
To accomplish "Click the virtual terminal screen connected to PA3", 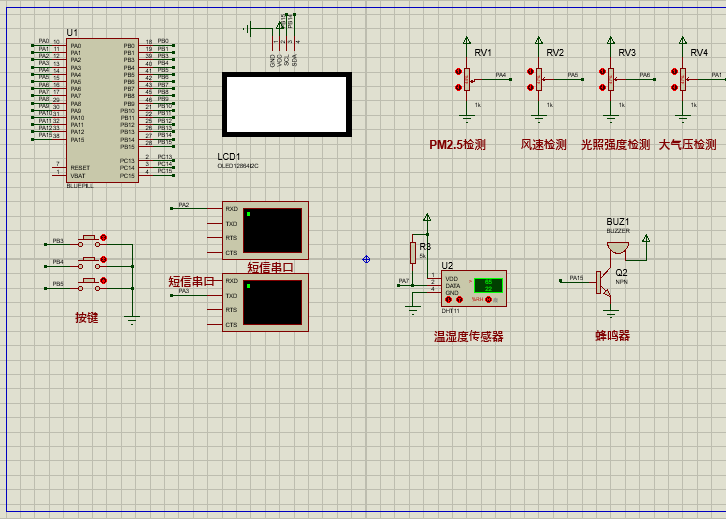I will click(x=273, y=302).
